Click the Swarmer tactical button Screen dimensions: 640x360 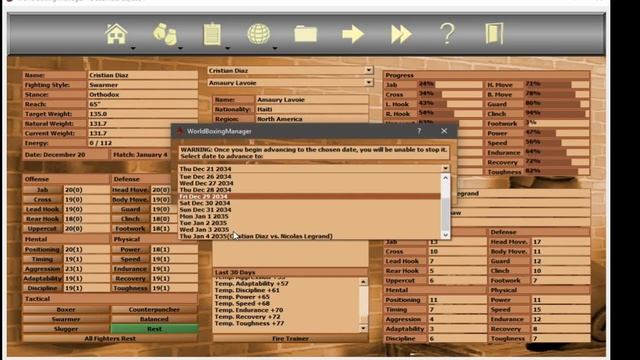point(66,319)
